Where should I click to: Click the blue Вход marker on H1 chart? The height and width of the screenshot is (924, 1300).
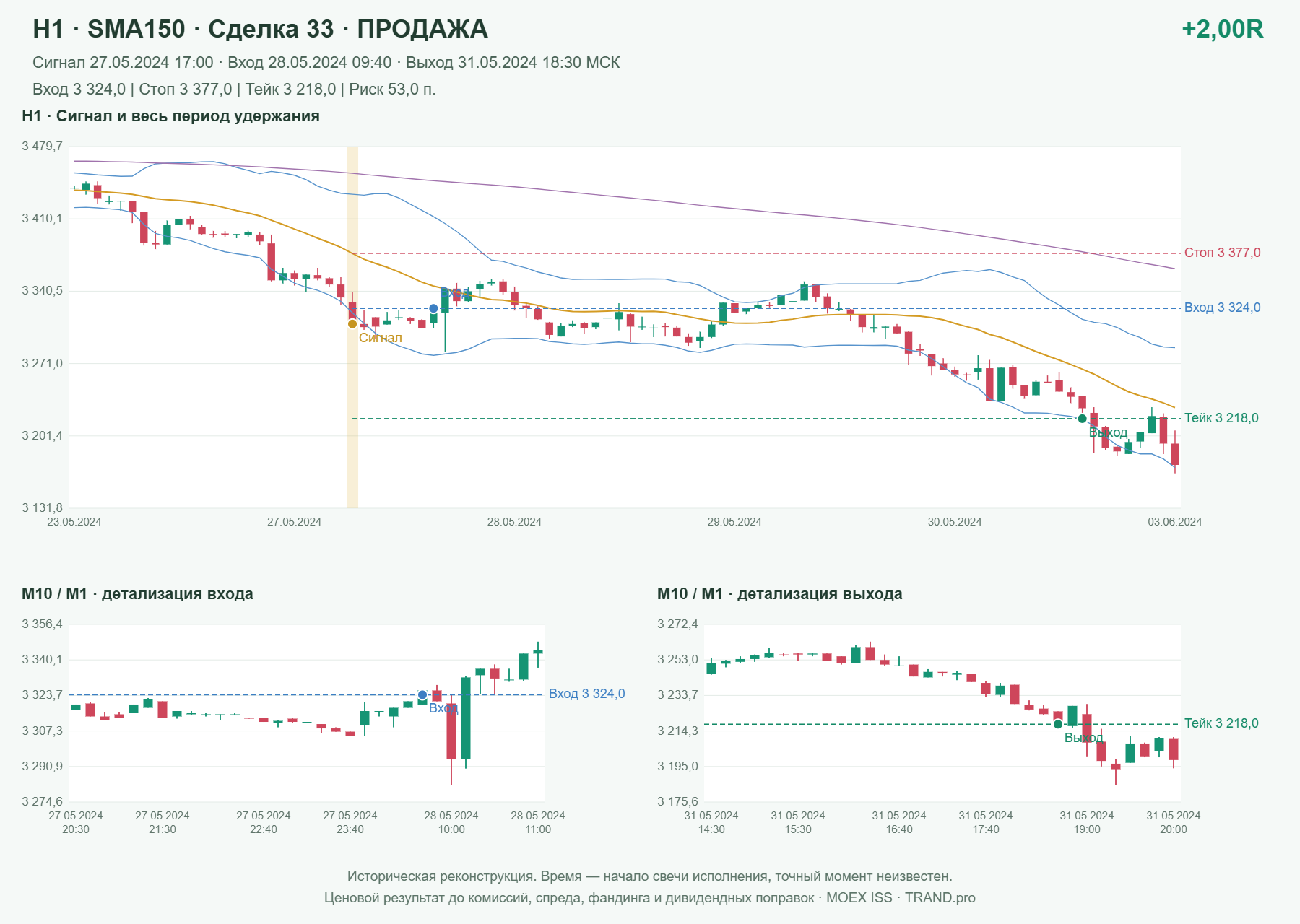point(433,308)
